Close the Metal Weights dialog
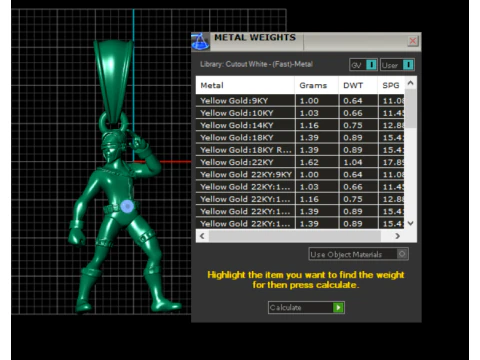Screen dimensions: 480x360 pyautogui.click(x=413, y=41)
